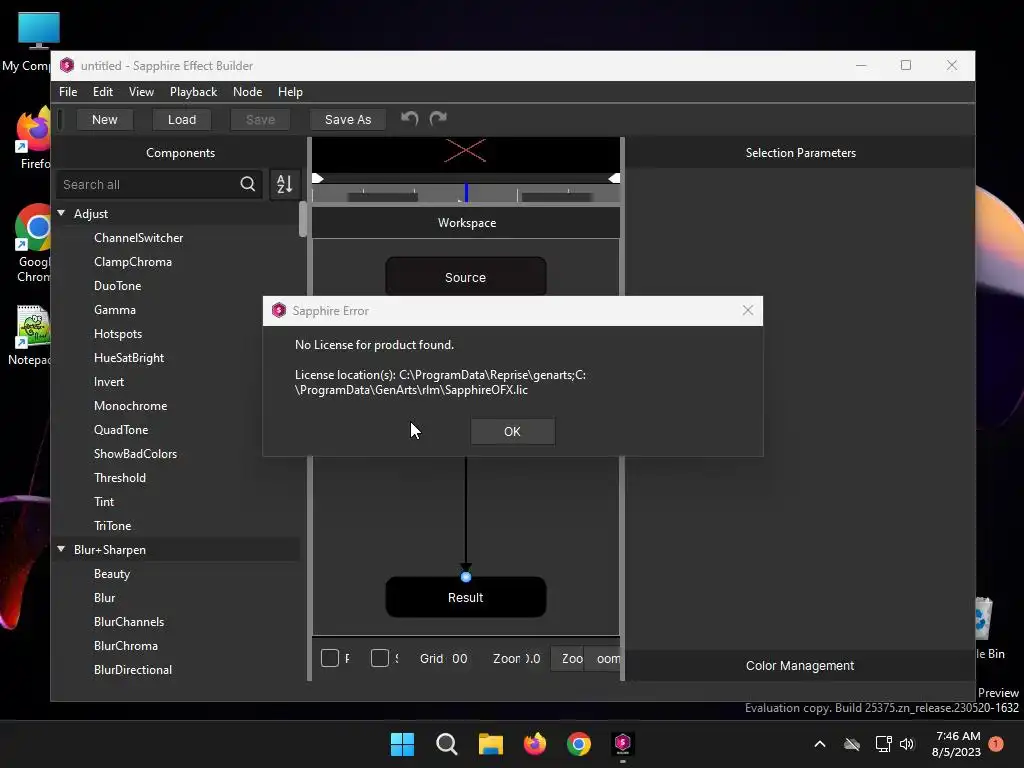
Task: Click the Result node input connector
Action: point(466,577)
